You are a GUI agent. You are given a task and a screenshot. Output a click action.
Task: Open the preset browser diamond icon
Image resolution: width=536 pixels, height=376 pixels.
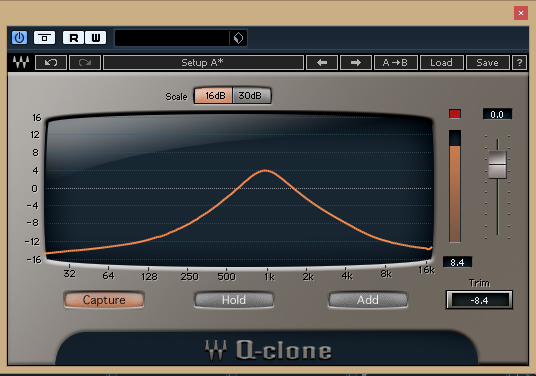(x=238, y=38)
